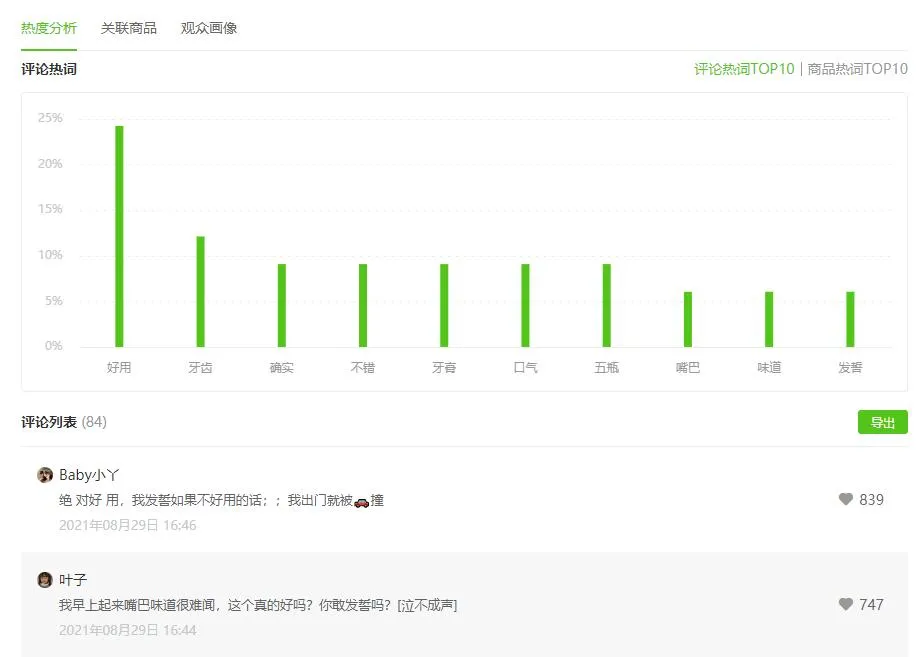The image size is (919, 657).
Task: Like 叶子's comment with the heart icon
Action: [x=847, y=604]
